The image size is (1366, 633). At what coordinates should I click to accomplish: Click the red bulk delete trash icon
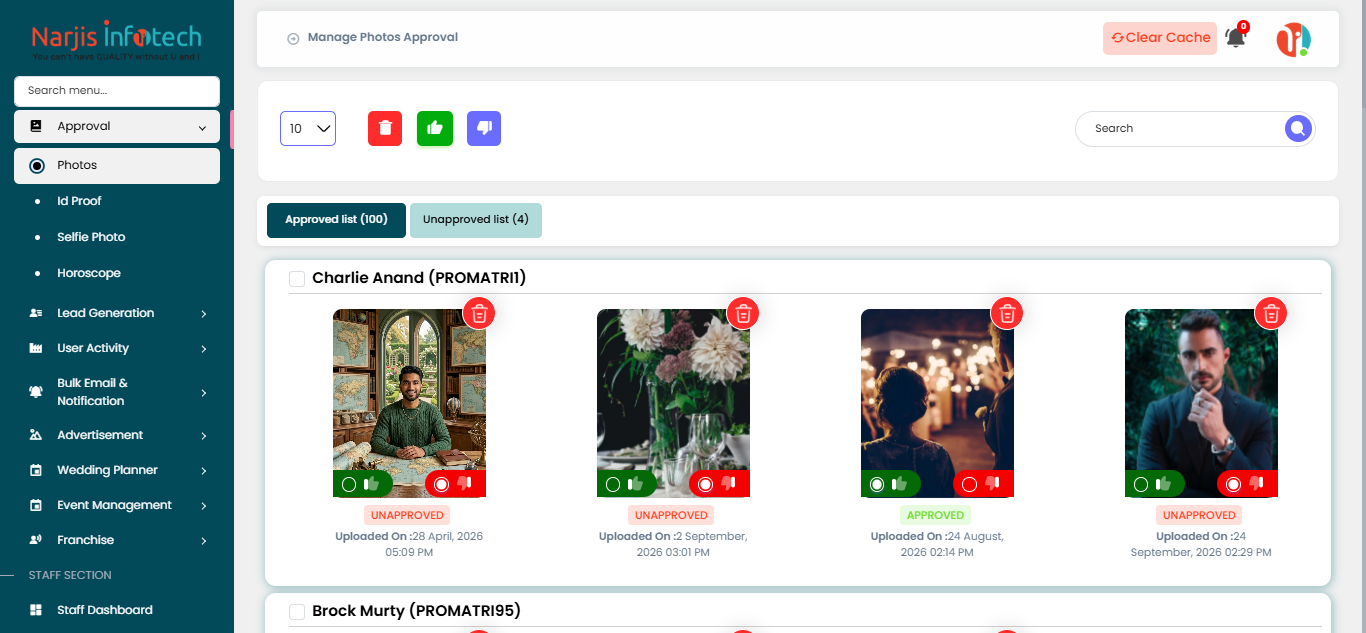coord(385,128)
